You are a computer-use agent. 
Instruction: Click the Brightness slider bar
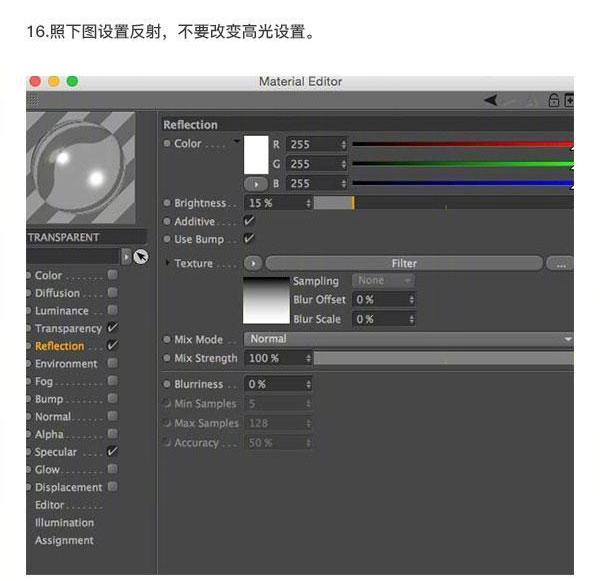tap(443, 203)
